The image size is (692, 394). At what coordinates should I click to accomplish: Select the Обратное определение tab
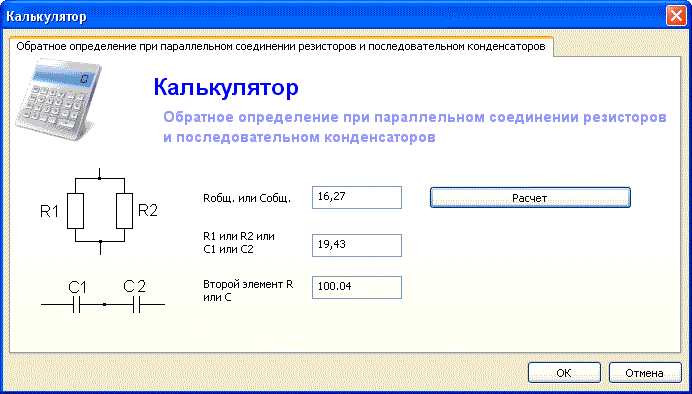281,46
